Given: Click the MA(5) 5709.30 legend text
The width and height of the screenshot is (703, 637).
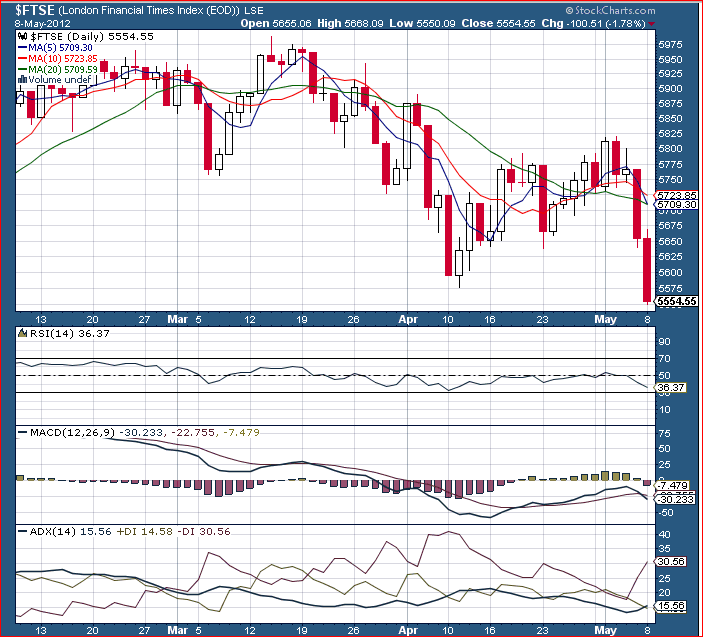Looking at the screenshot, I should (x=60, y=48).
